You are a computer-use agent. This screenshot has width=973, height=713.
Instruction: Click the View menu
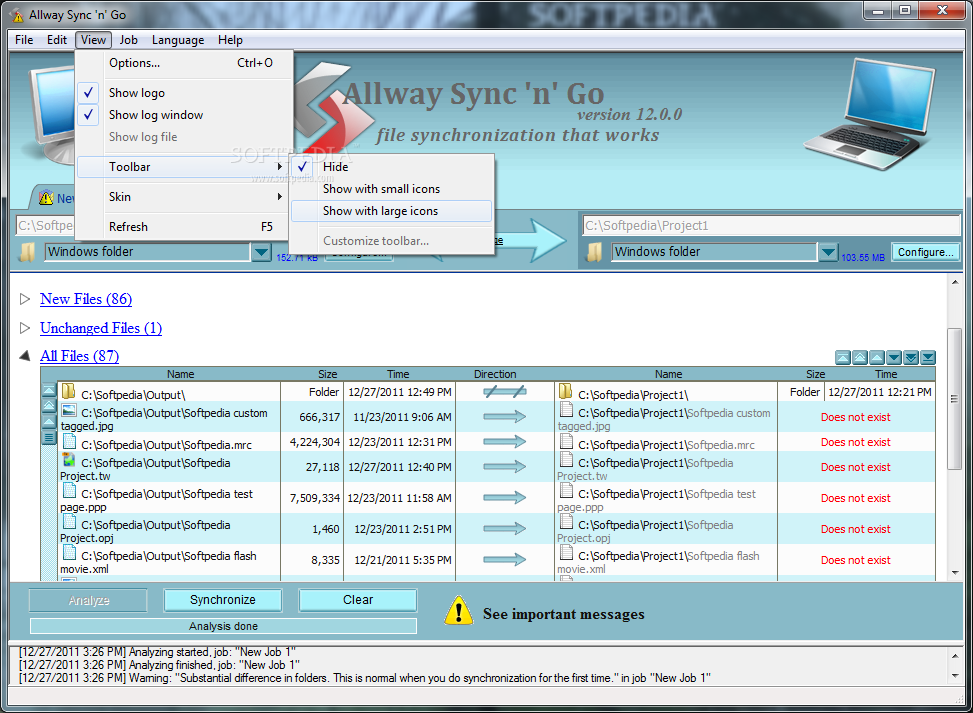pyautogui.click(x=93, y=40)
